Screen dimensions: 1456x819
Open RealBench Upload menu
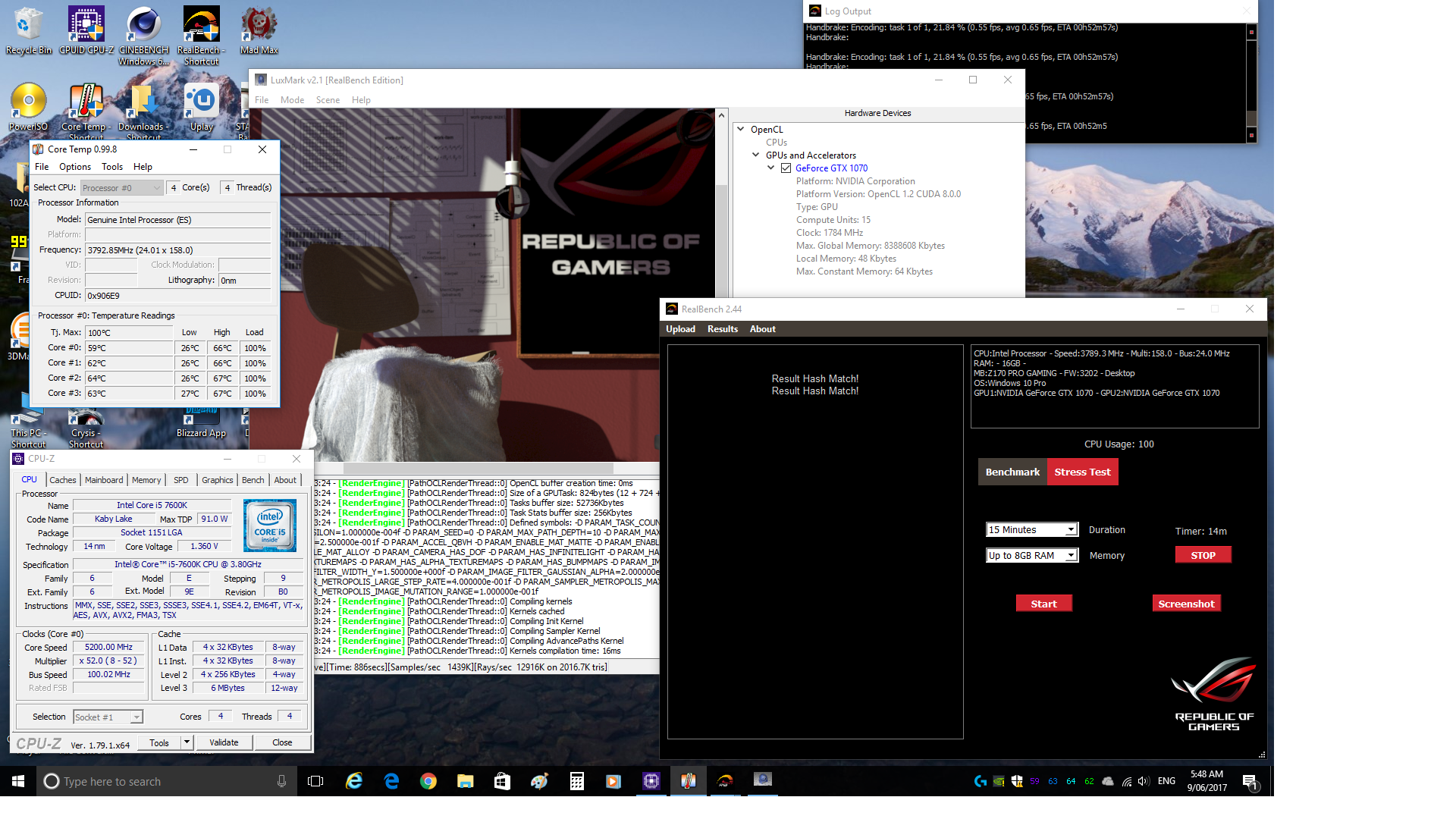tap(680, 329)
